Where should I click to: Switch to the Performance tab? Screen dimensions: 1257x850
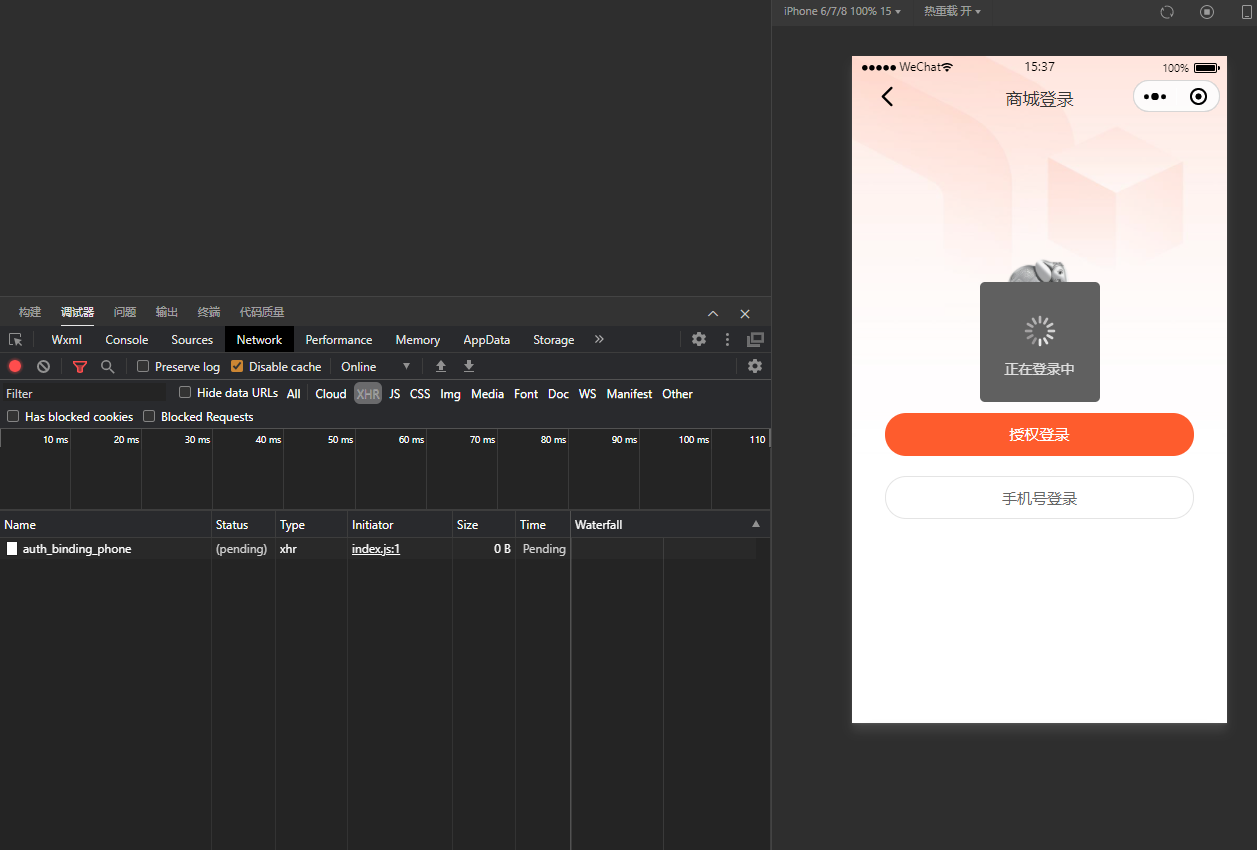[x=339, y=340]
